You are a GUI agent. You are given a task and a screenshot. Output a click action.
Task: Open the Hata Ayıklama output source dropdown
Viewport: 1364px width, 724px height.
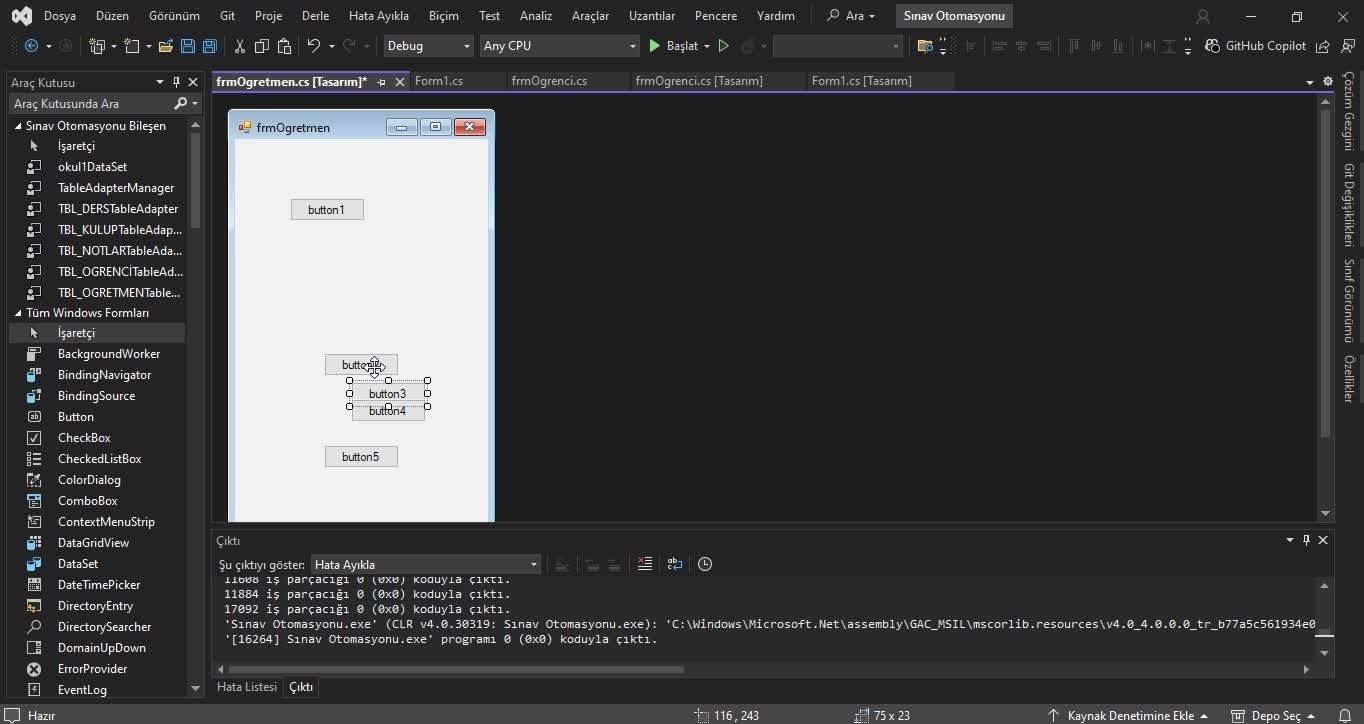426,565
